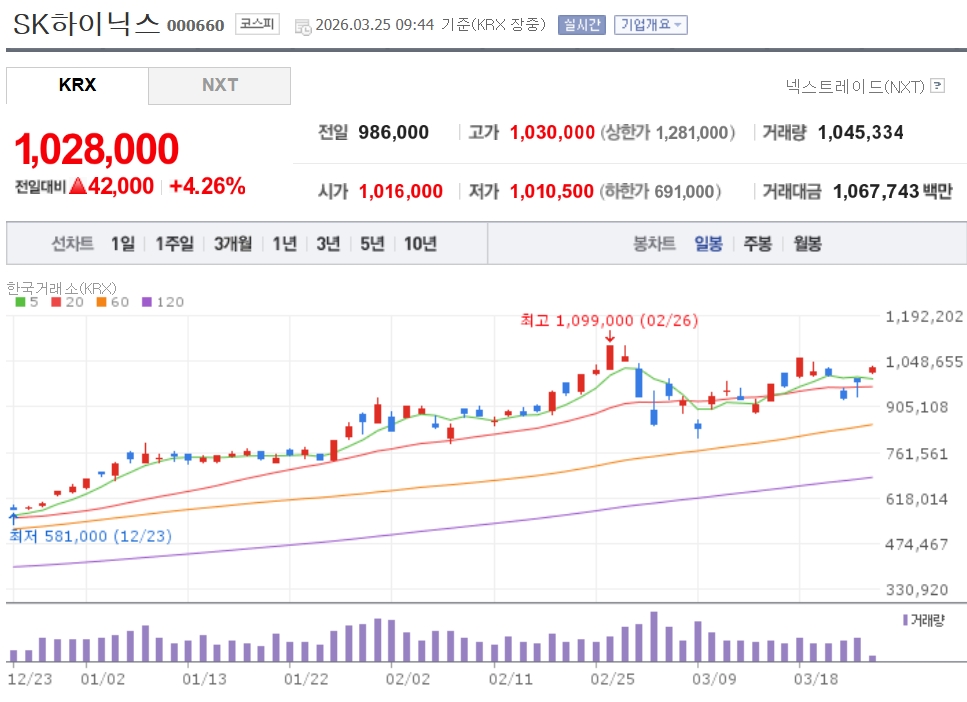Click the purple 거래량 legend marker

pos(906,620)
